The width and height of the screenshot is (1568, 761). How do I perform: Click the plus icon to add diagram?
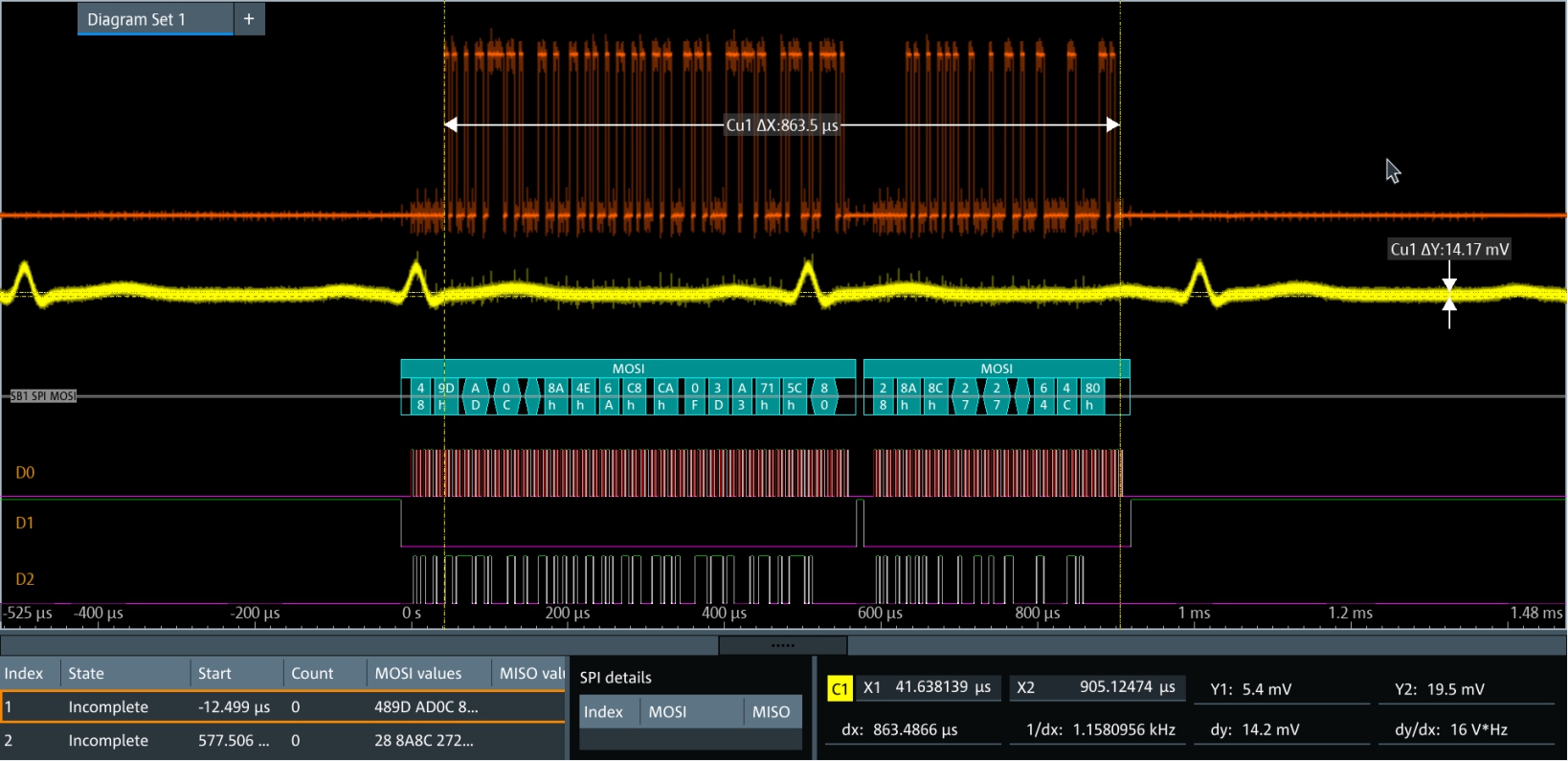point(249,19)
